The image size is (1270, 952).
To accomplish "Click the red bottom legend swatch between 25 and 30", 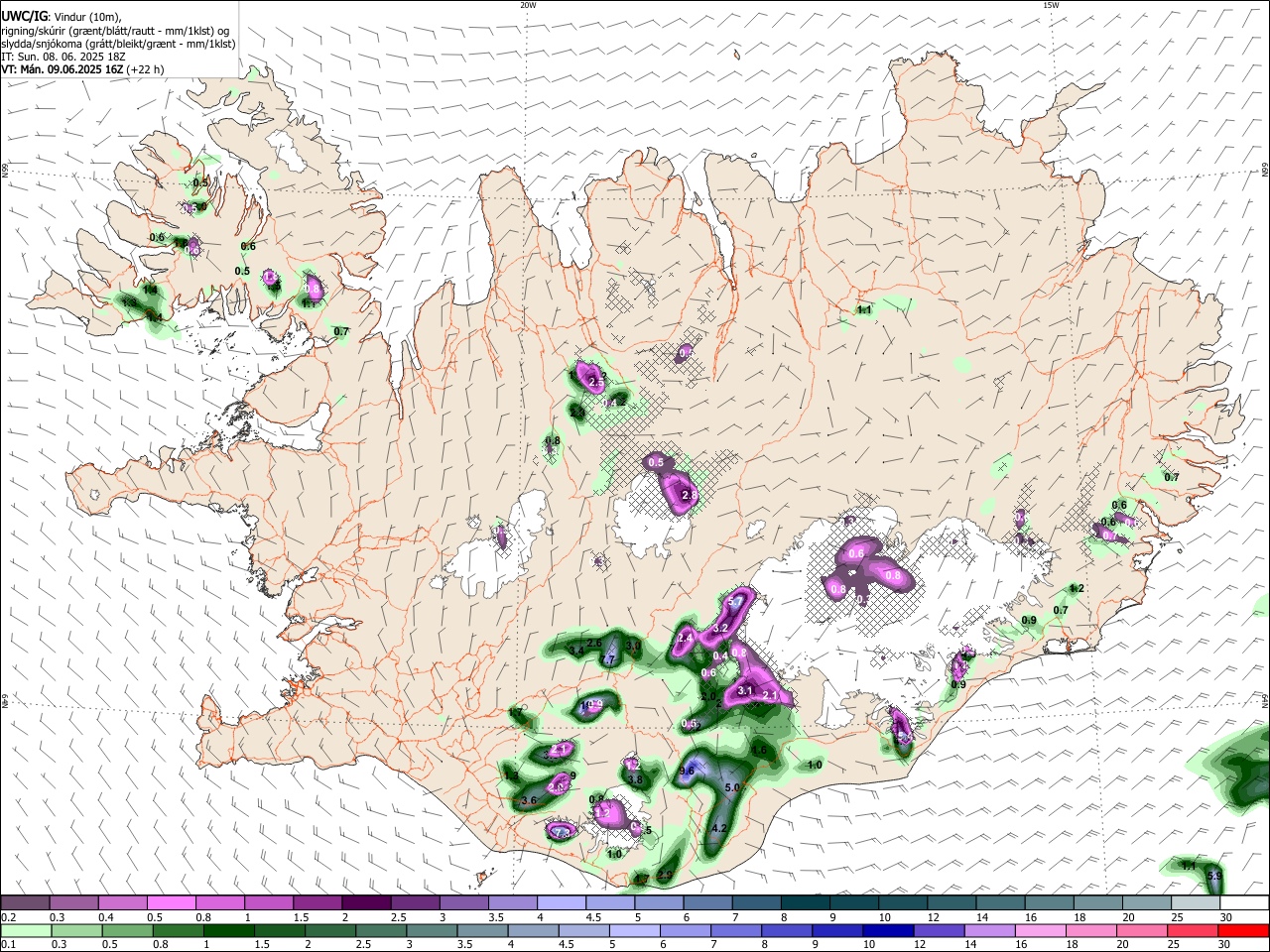I will (1192, 931).
